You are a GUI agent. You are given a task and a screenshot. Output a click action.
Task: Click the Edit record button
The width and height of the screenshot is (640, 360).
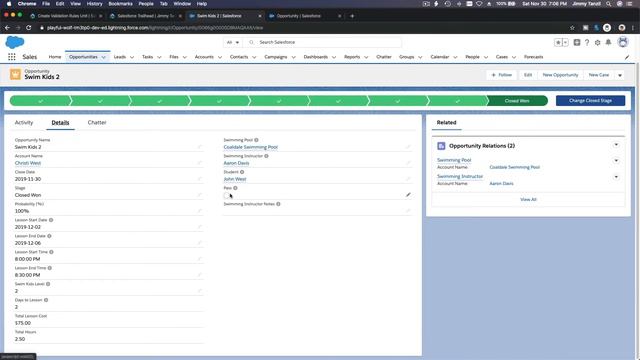(528, 75)
